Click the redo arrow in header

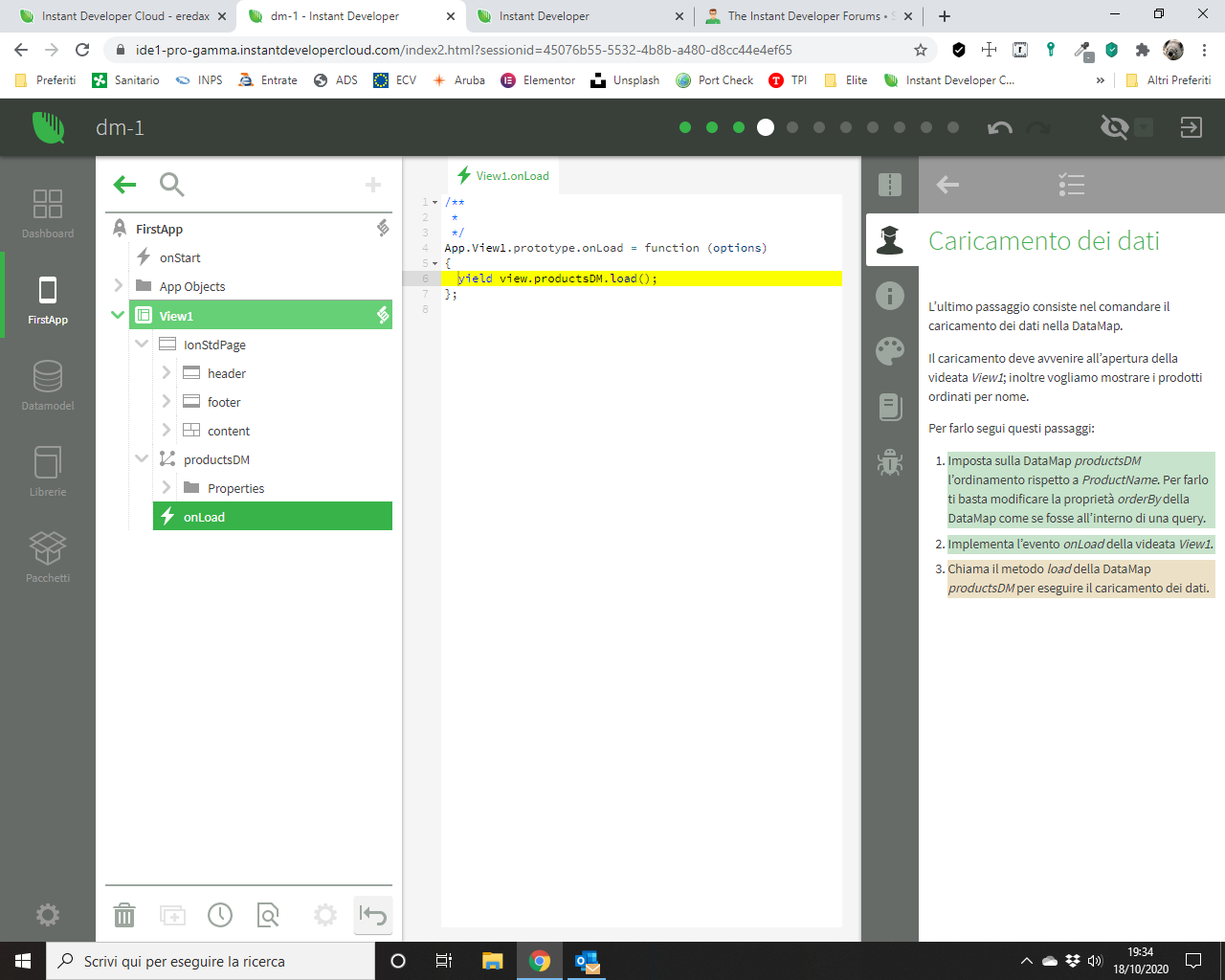coord(1038,127)
